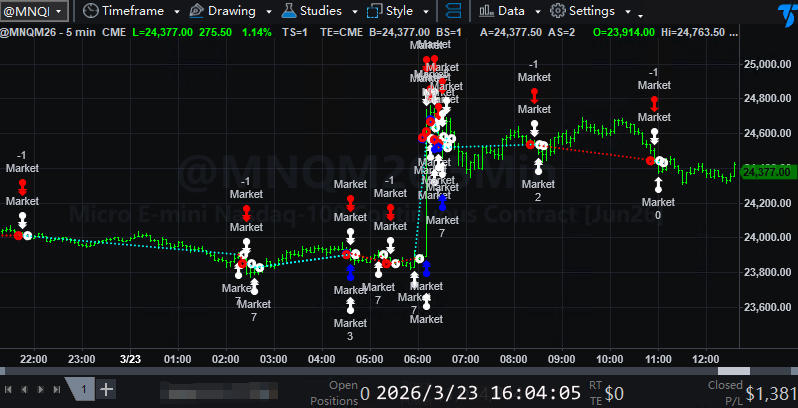The width and height of the screenshot is (798, 408).
Task: Click the 24,377.00 current price label on axis
Action: pyautogui.click(x=768, y=172)
